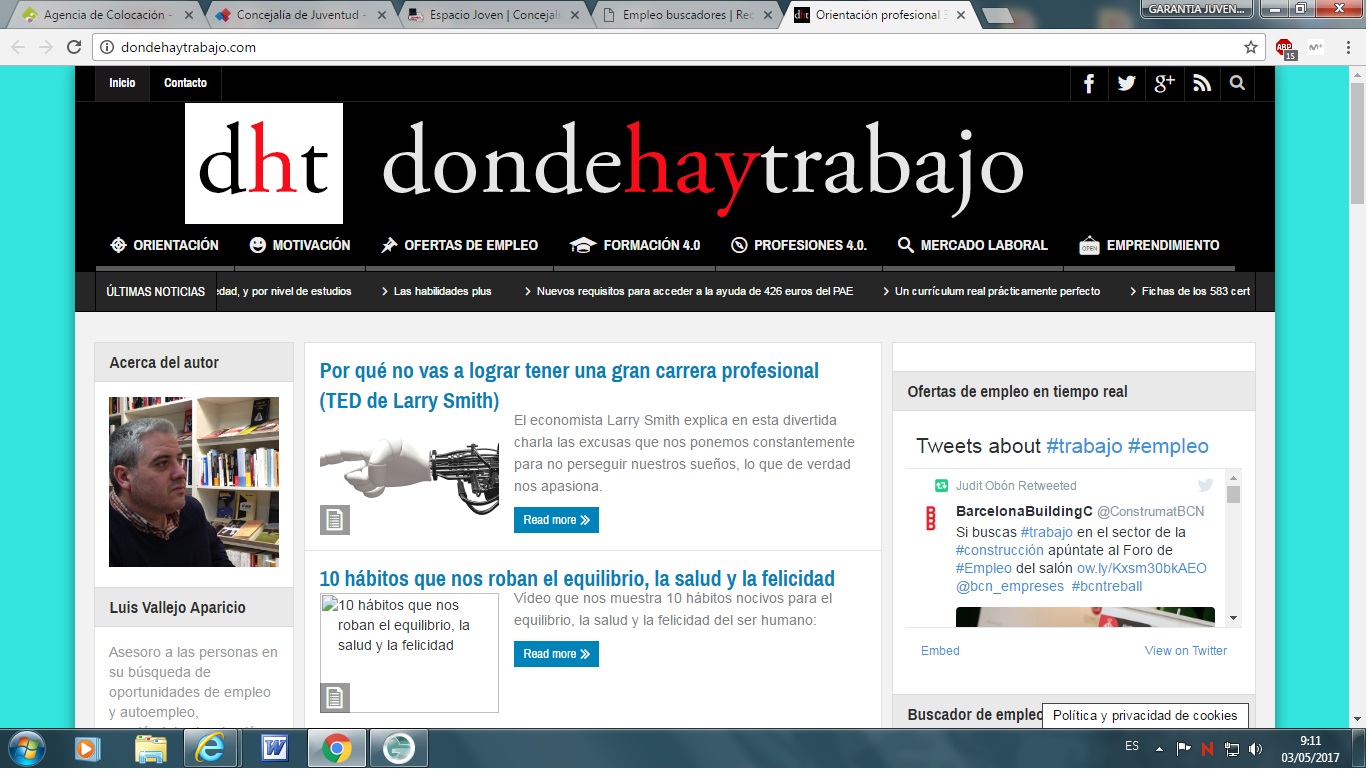
Task: Open the PROFESIONES 4.0. menu
Action: pos(799,245)
